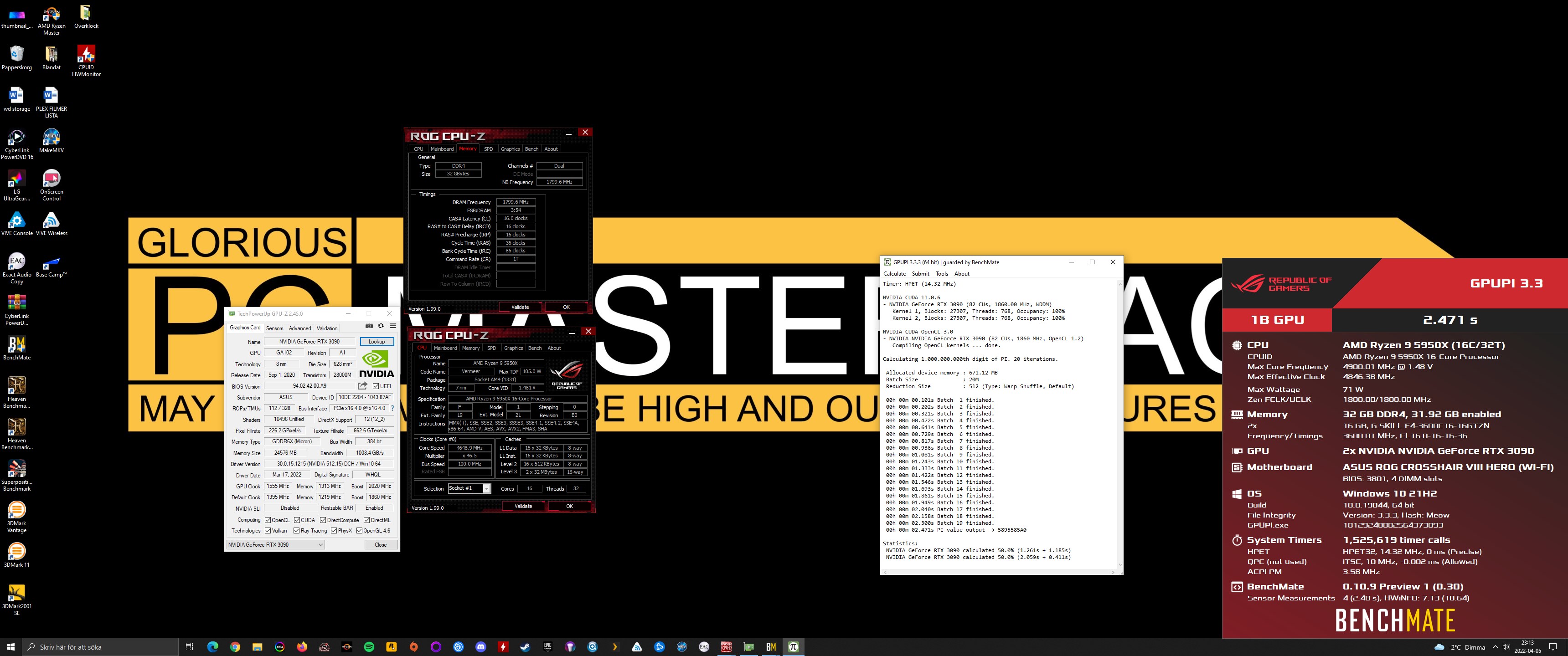Switch to the Advanced tab in GPU-Z
The width and height of the screenshot is (1568, 656).
click(299, 328)
